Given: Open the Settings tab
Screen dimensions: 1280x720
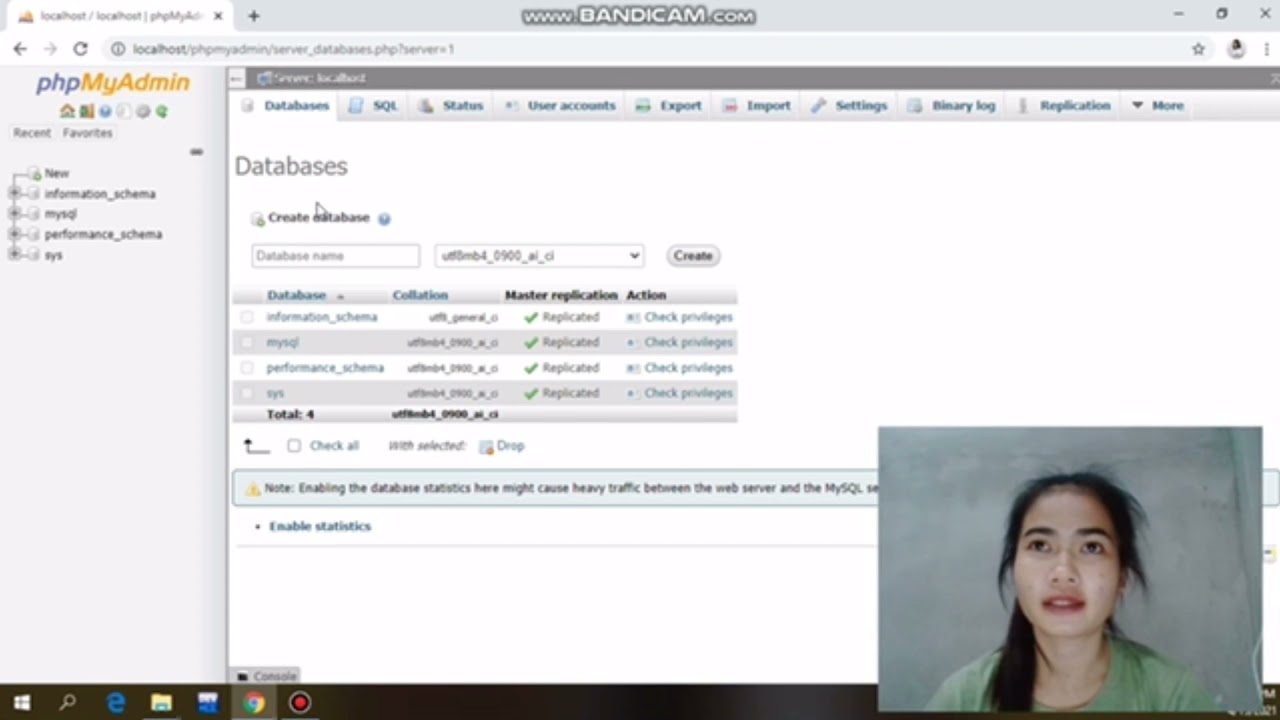Looking at the screenshot, I should pos(849,105).
